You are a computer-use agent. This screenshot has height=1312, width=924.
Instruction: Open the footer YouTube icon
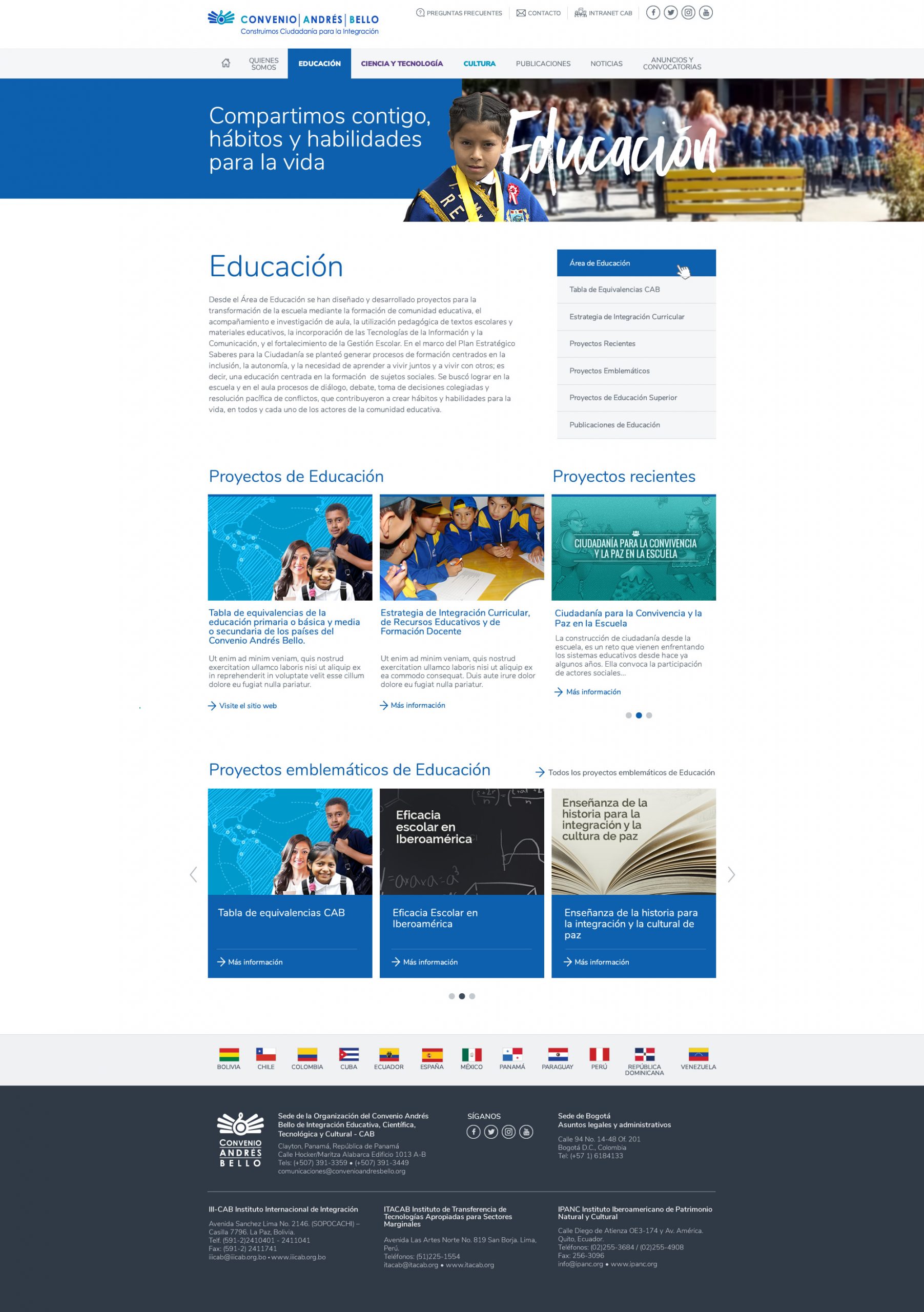point(526,1132)
